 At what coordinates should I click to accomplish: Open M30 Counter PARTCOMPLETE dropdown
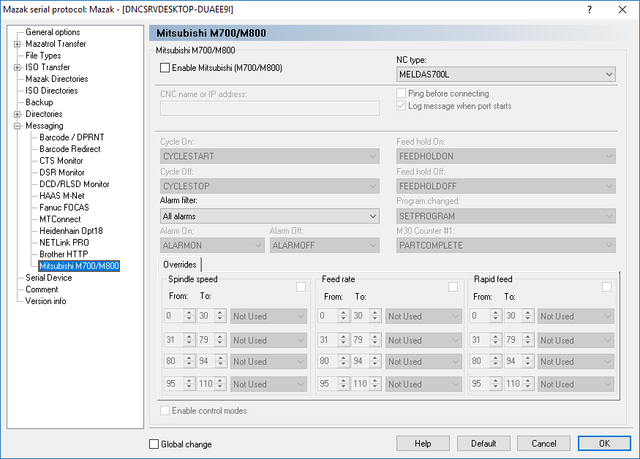(506, 246)
